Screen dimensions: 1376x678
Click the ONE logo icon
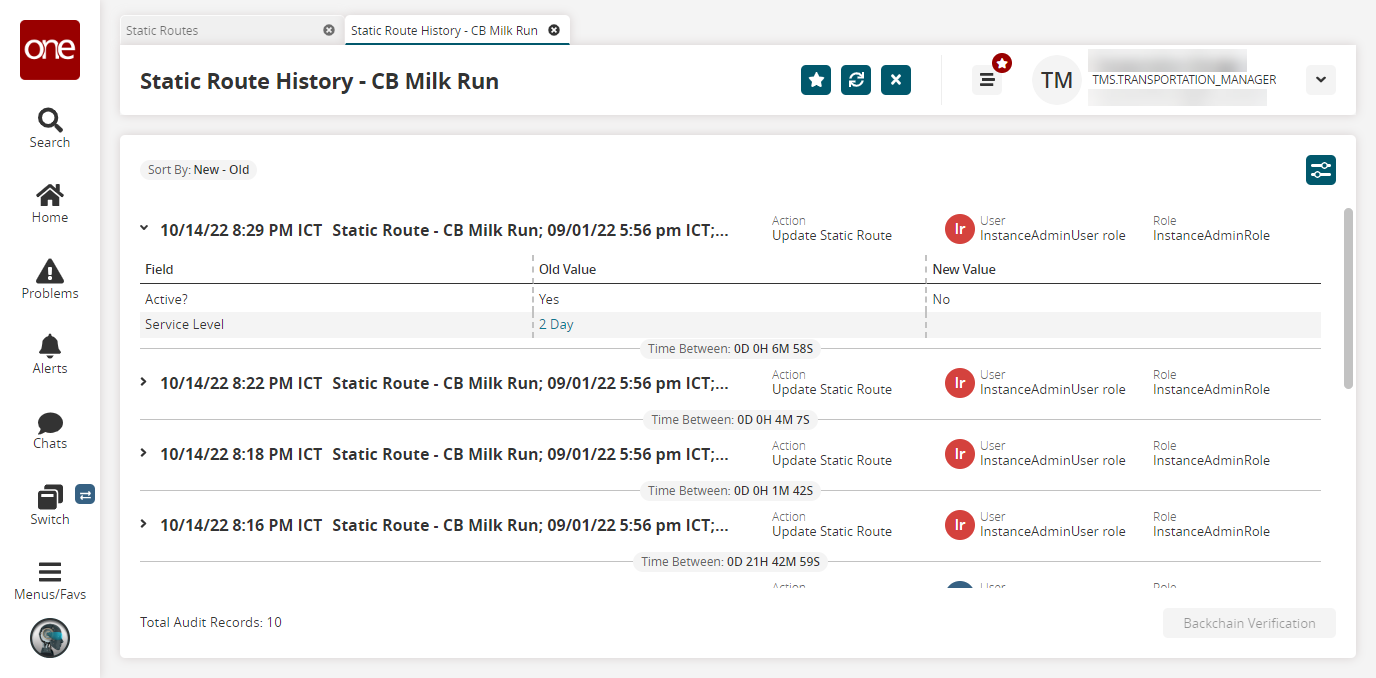(50, 50)
